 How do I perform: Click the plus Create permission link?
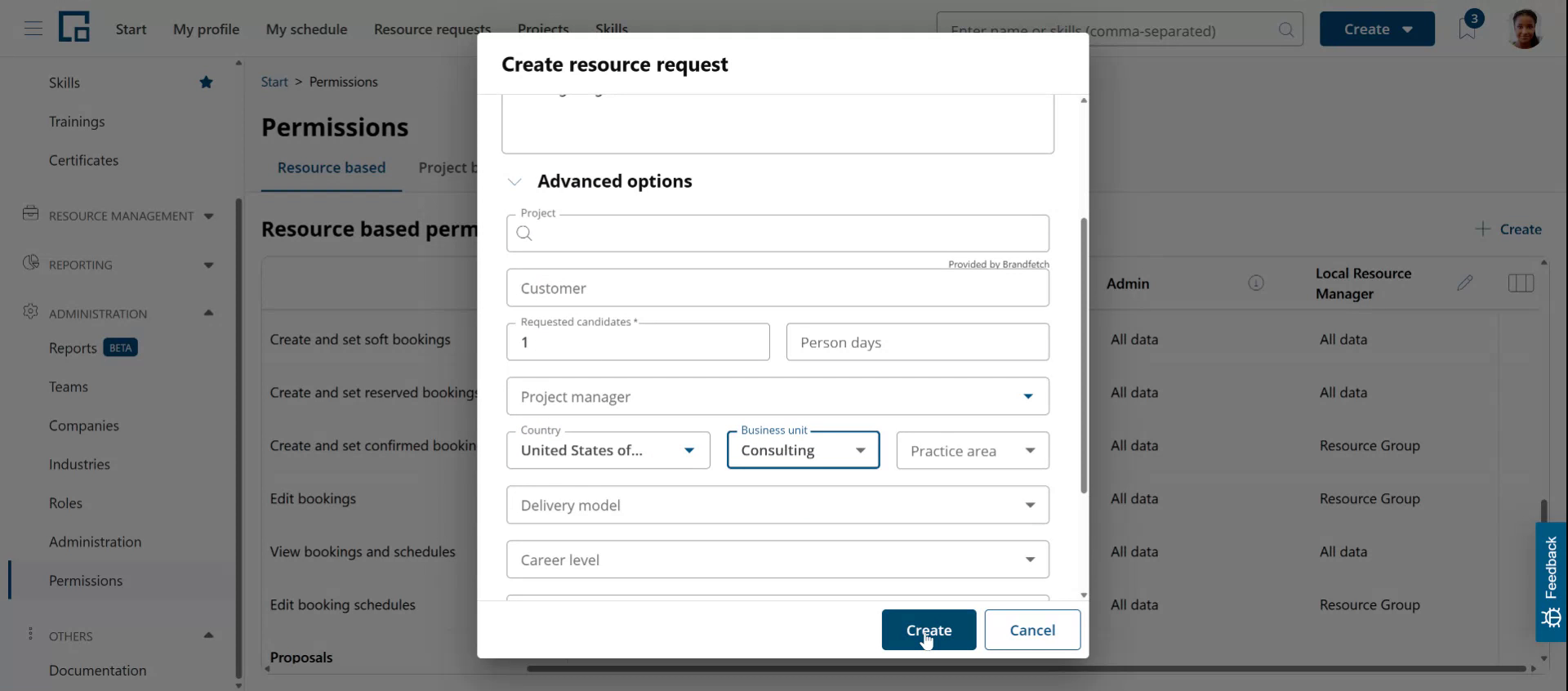point(1508,230)
